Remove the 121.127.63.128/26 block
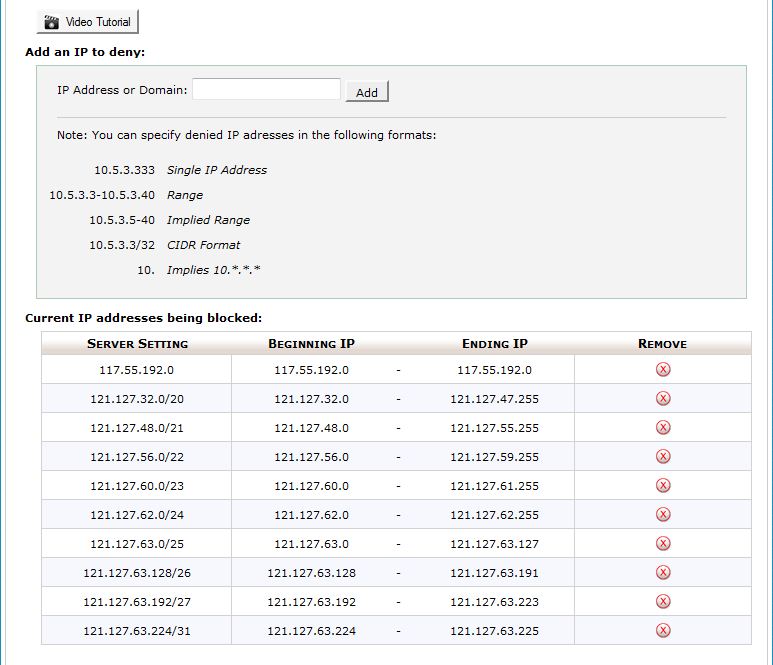This screenshot has width=773, height=665. coord(662,573)
